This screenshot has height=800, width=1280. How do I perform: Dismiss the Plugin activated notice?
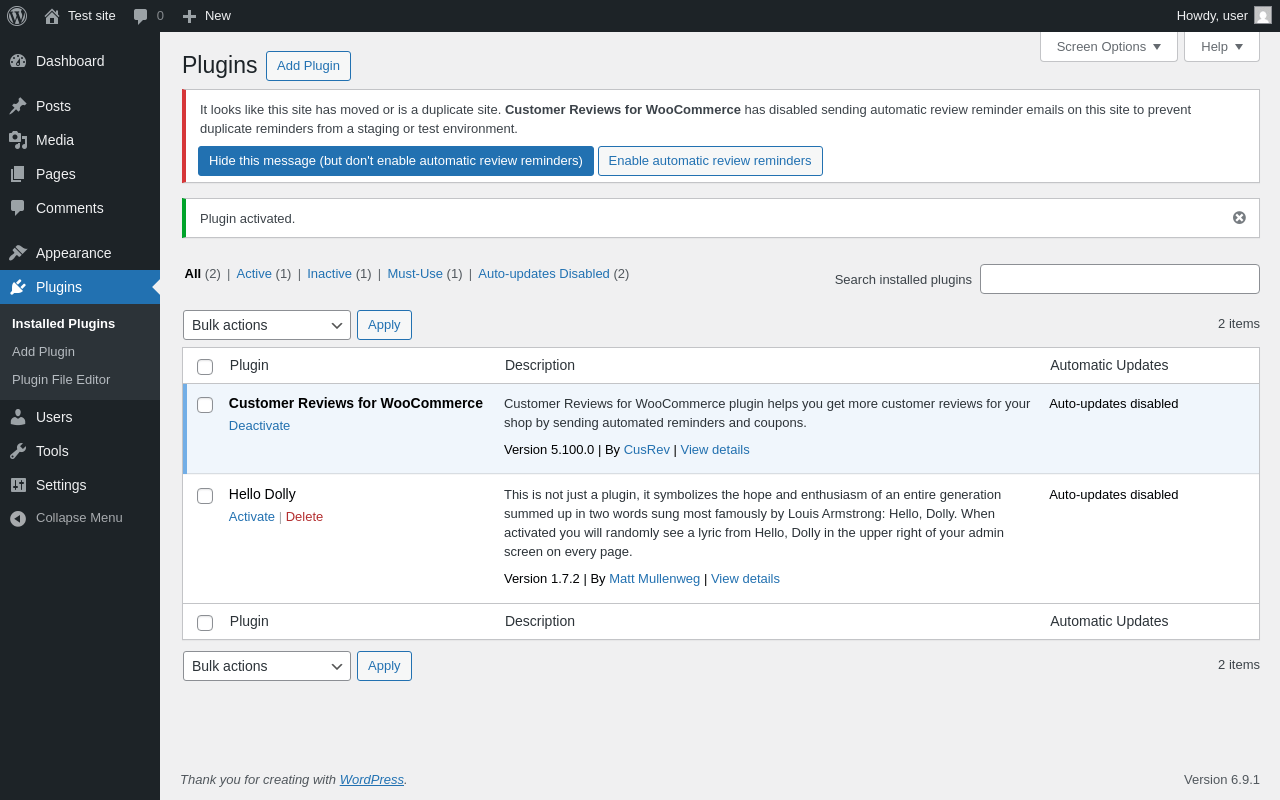pyautogui.click(x=1239, y=218)
